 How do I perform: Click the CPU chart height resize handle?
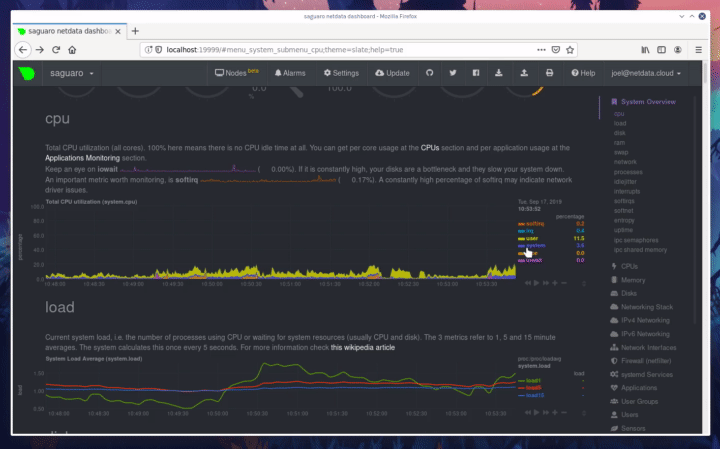584,283
